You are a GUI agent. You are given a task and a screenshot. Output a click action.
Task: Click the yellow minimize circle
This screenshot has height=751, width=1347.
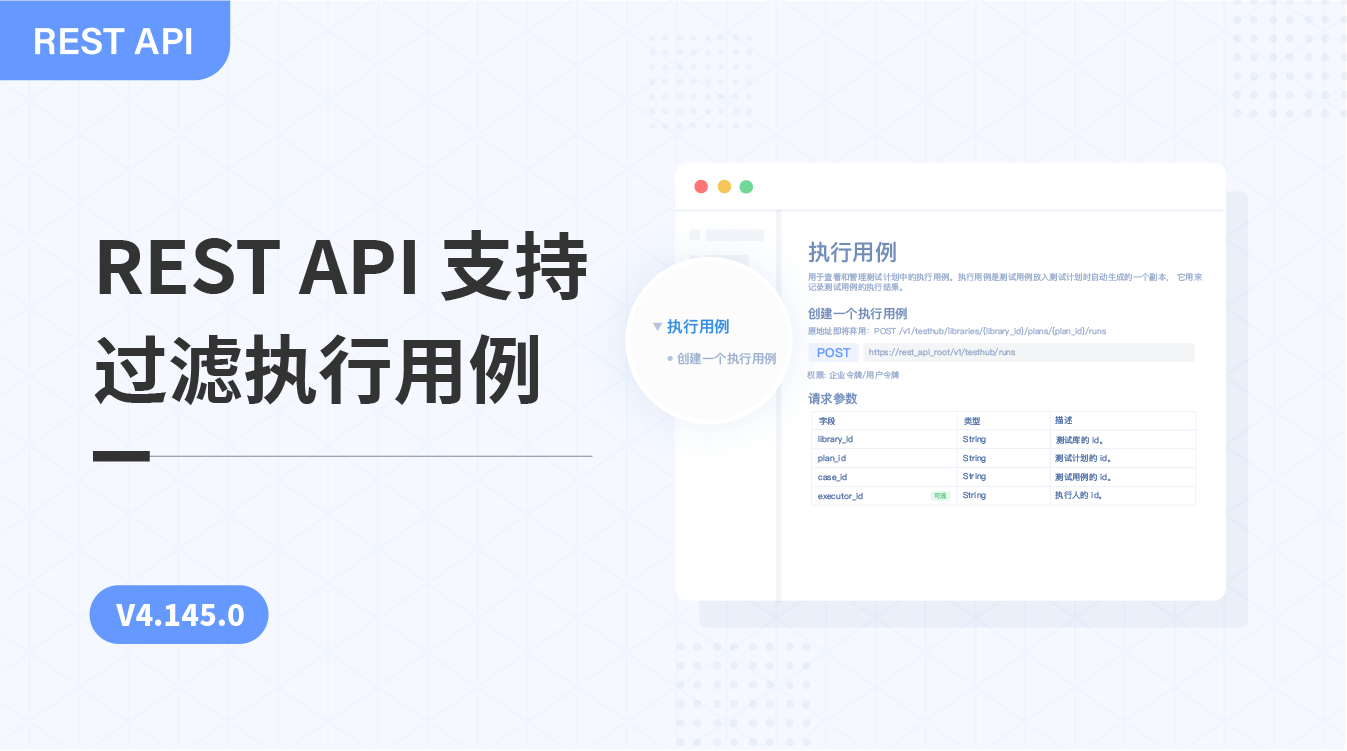point(723,186)
